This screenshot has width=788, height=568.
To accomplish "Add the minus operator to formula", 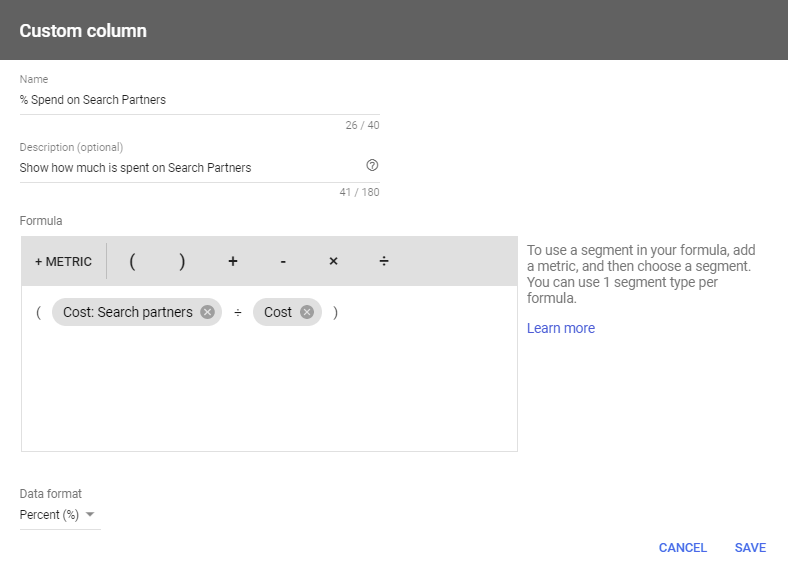I will (283, 261).
